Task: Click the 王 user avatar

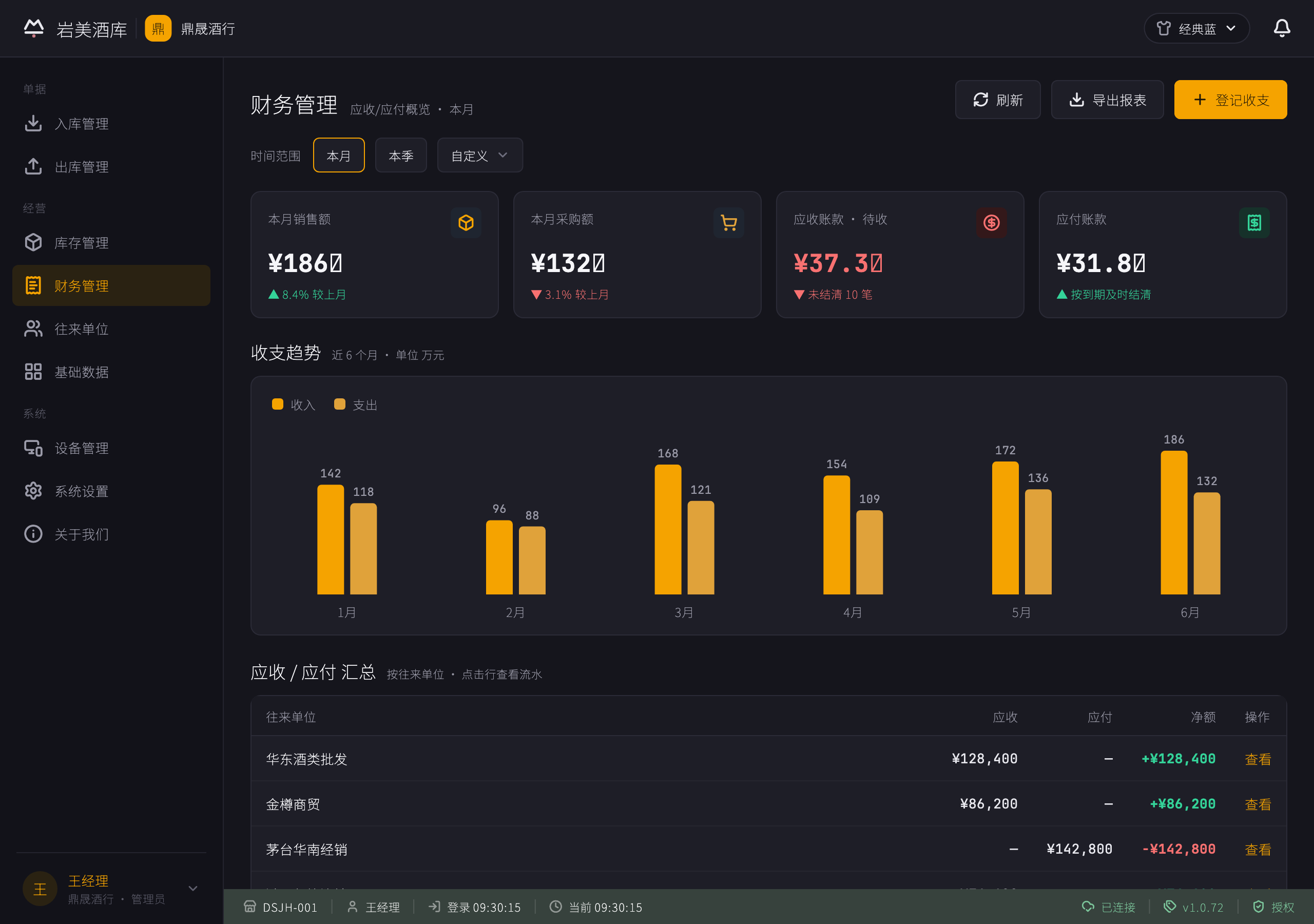Action: pos(40,889)
